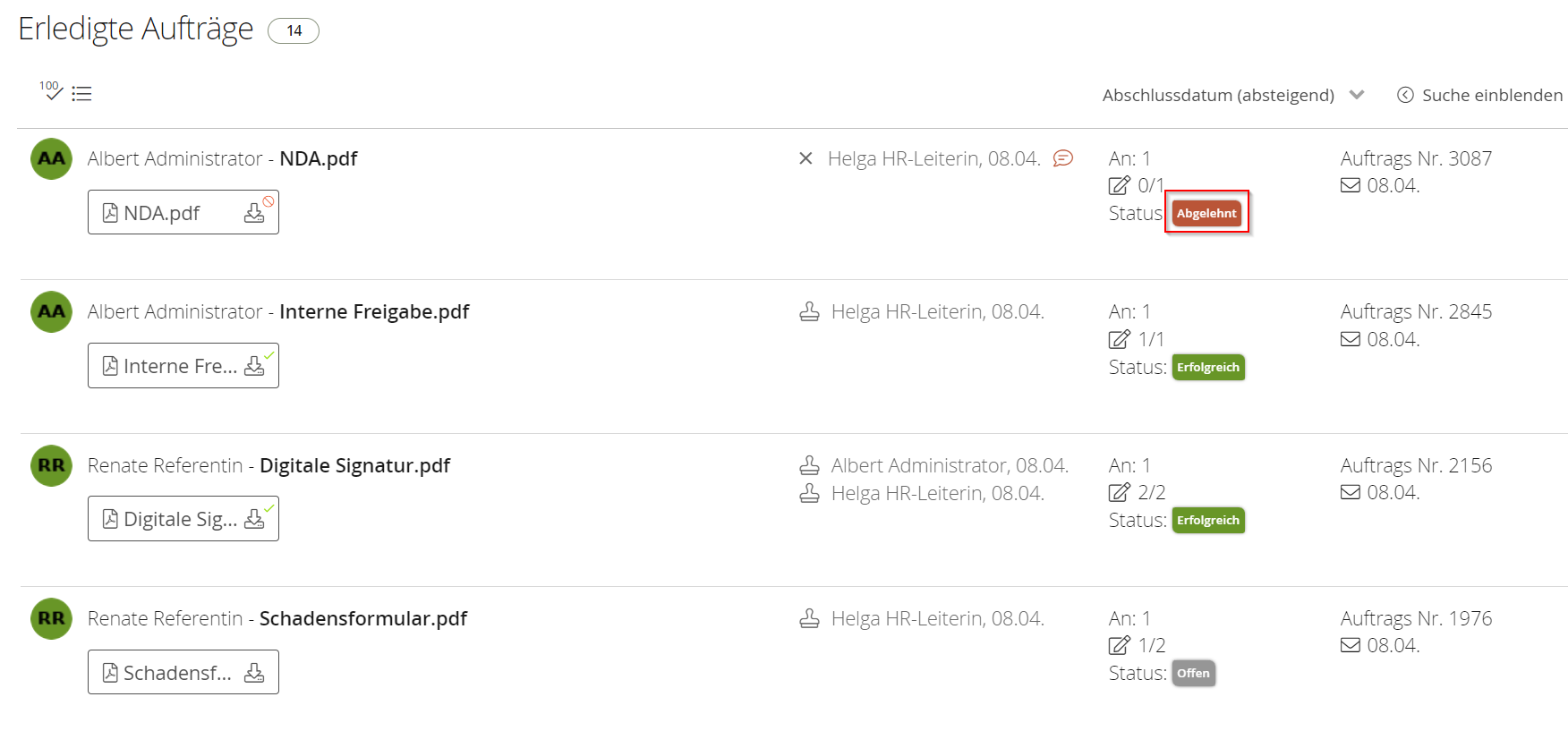Click the AA avatar of the NDA order
The image size is (1568, 731).
point(52,159)
